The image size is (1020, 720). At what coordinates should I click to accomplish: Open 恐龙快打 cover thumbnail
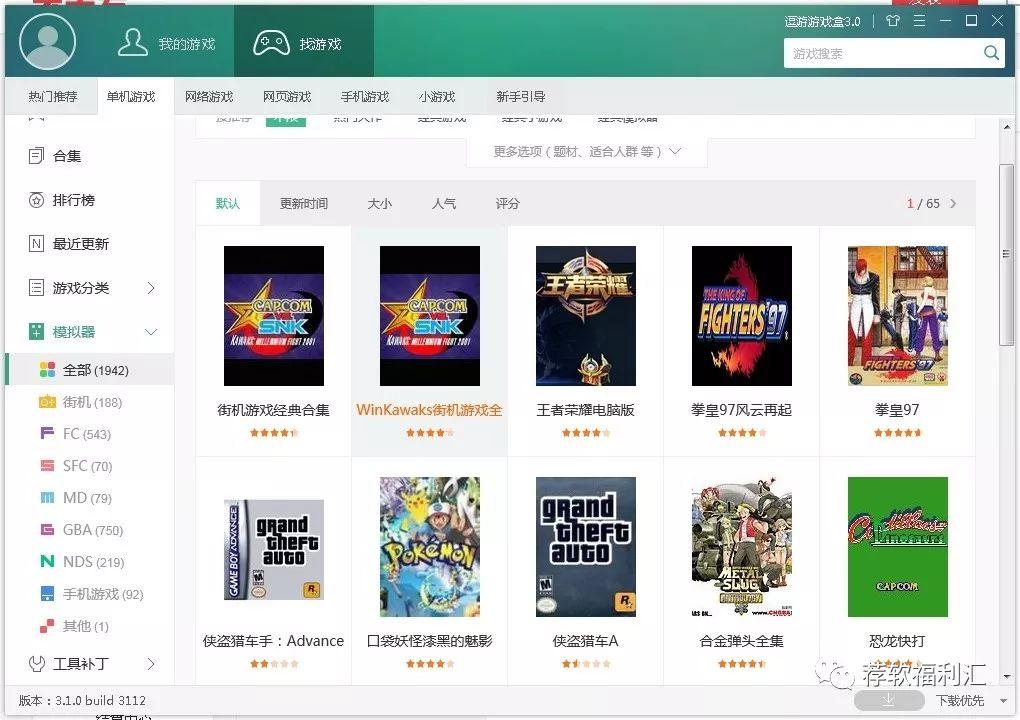(x=898, y=546)
